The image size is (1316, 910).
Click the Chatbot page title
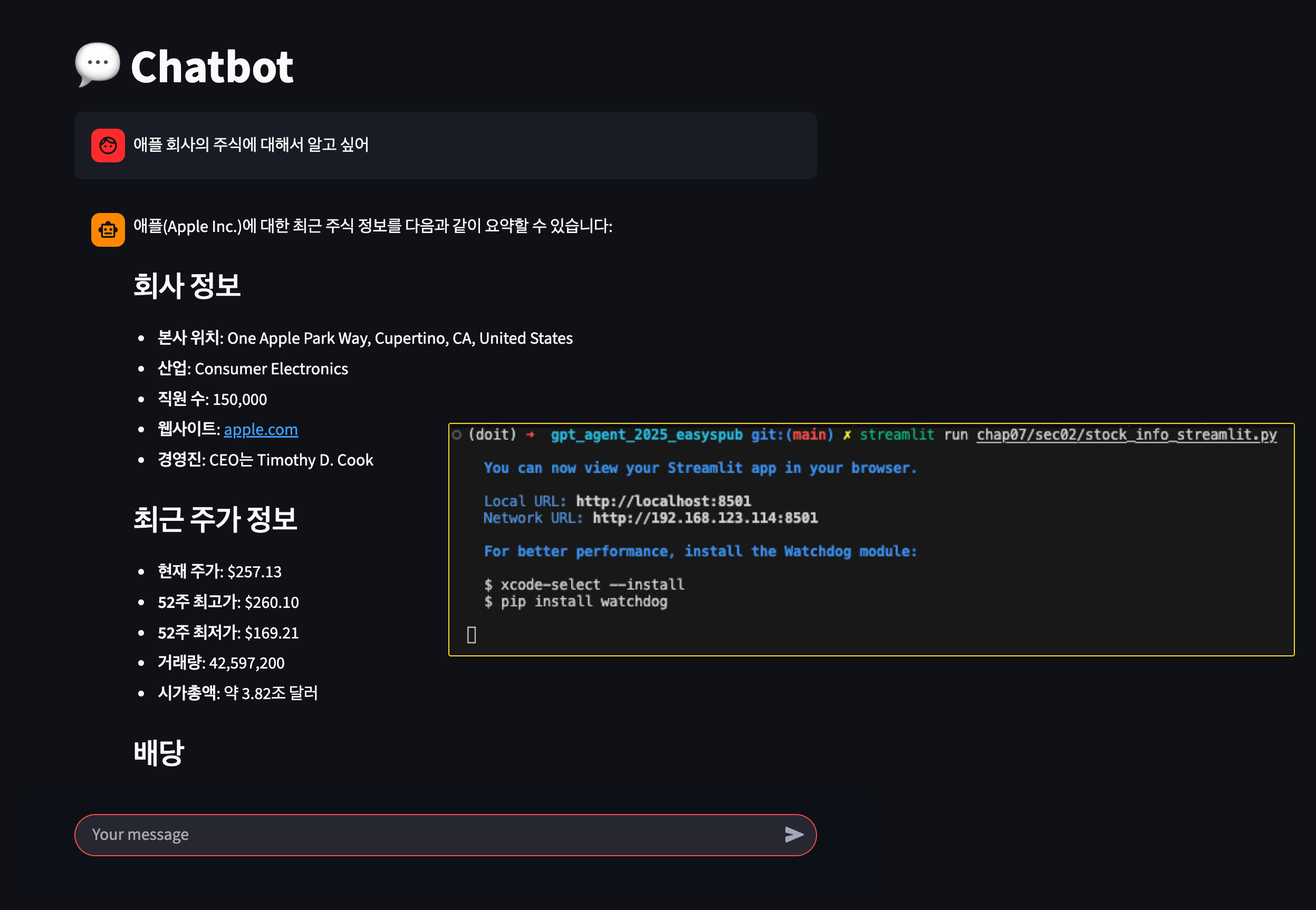(212, 67)
